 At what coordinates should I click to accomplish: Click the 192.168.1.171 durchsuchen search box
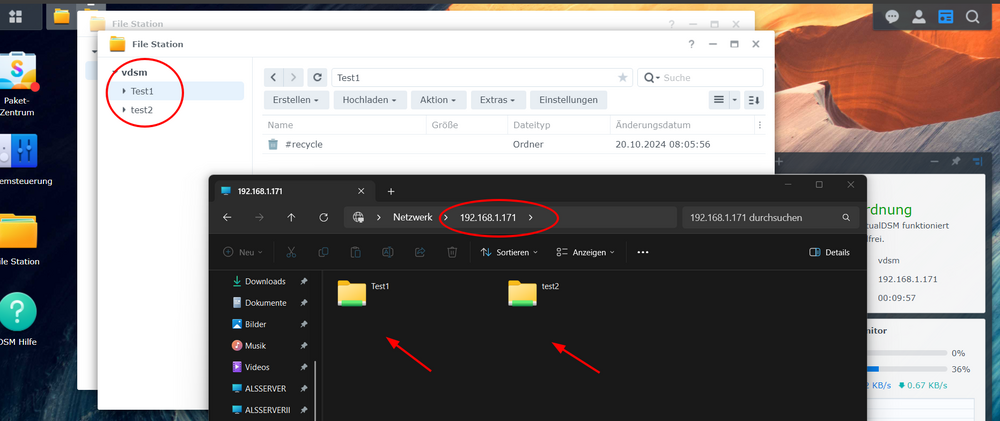(770, 218)
